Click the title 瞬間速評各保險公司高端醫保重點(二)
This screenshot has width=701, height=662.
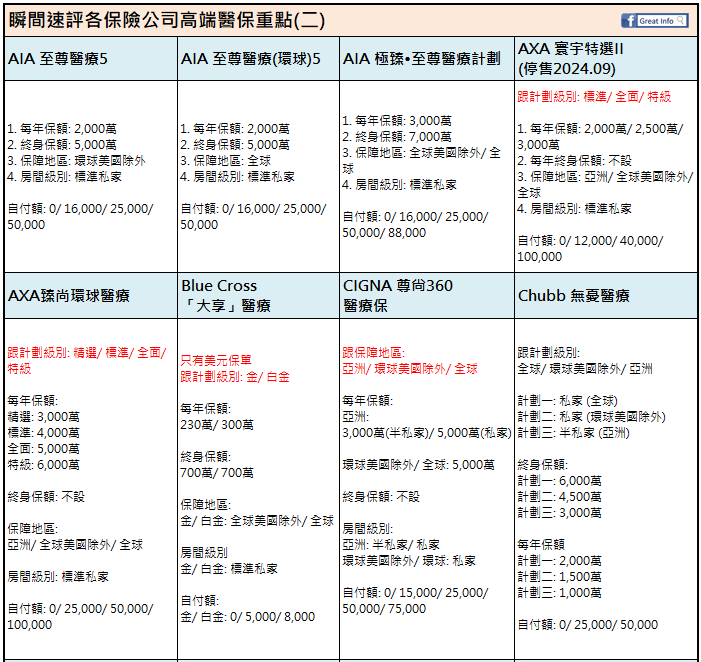point(166,20)
